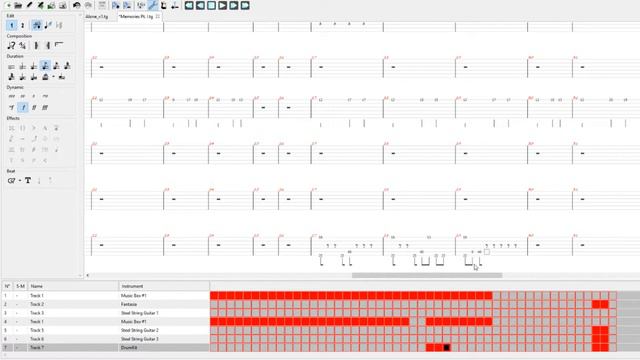Click the Steel String Guitar 2 cell

click(x=164, y=330)
